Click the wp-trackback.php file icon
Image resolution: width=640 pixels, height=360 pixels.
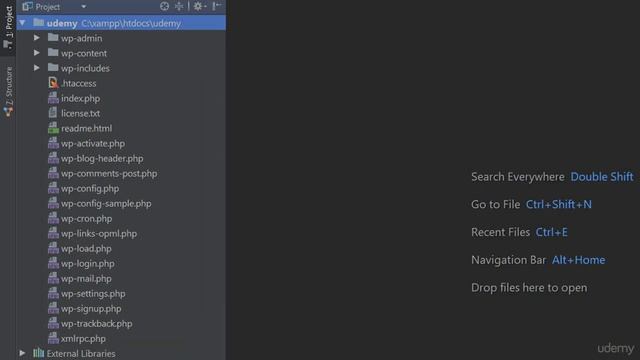coord(53,324)
